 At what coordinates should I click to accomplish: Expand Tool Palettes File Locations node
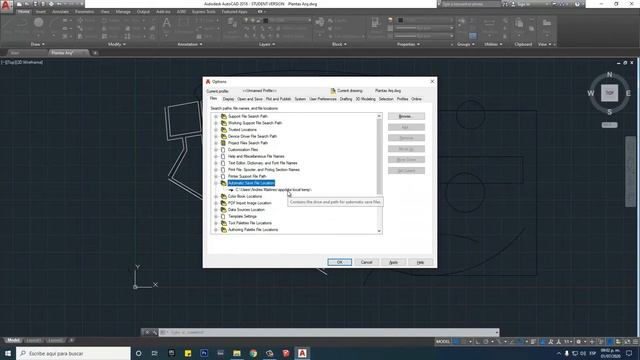(x=216, y=223)
